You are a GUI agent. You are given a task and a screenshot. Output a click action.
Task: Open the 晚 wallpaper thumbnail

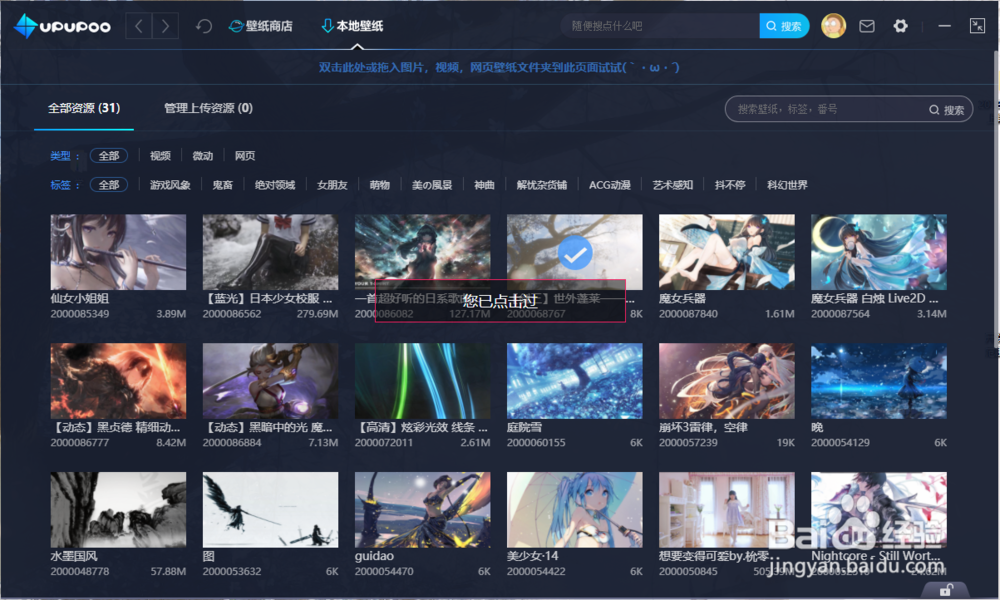(x=879, y=381)
